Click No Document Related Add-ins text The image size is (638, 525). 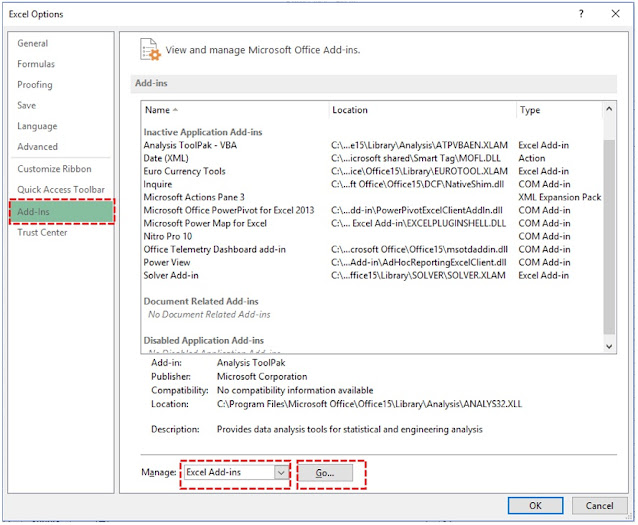pos(209,315)
